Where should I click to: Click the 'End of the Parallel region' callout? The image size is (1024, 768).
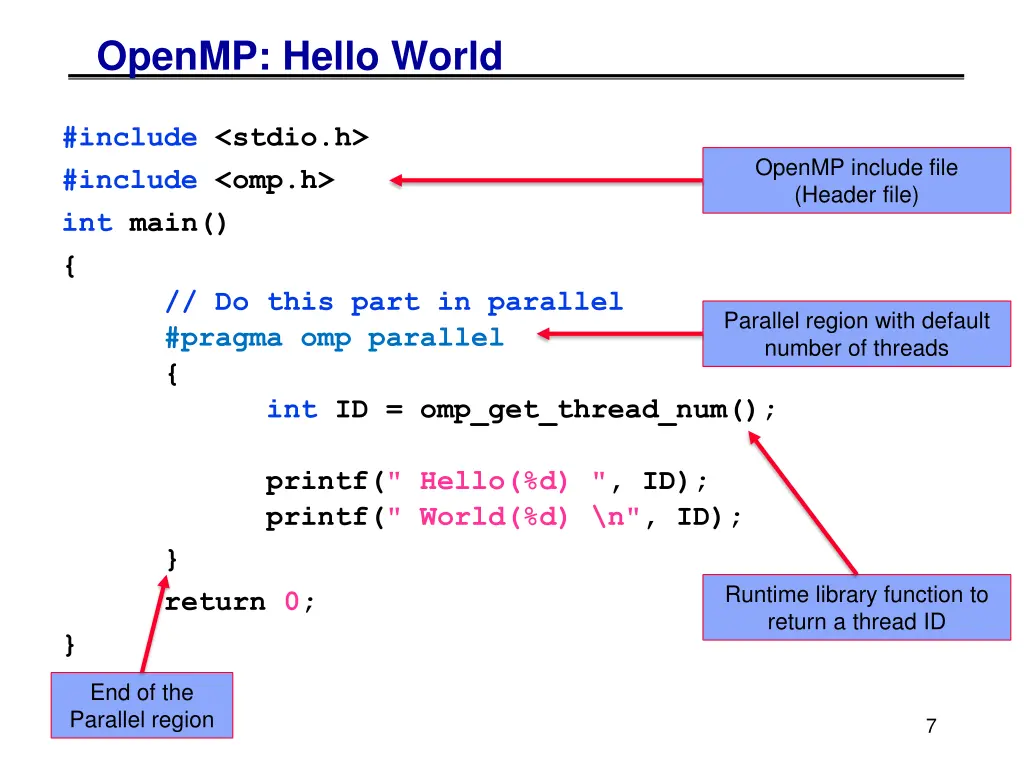(142, 705)
